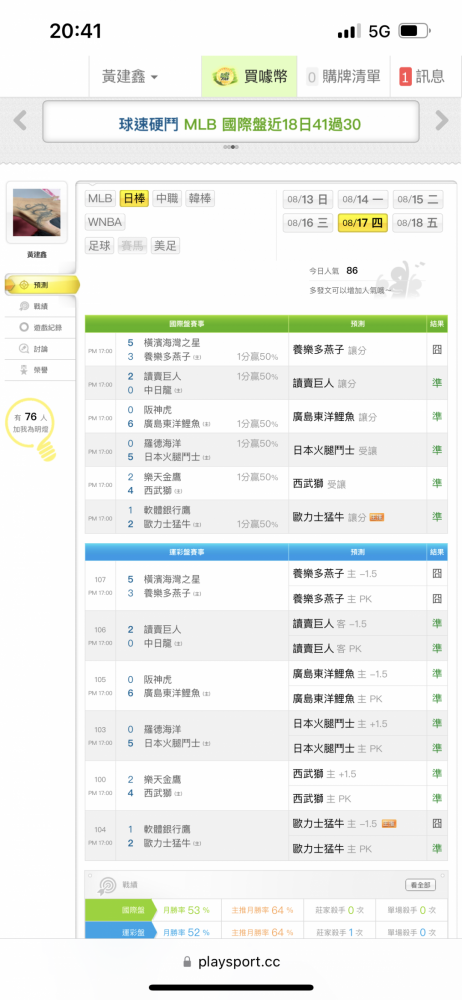Switch to the 美足 sport tab
462x1000 pixels.
tap(165, 246)
